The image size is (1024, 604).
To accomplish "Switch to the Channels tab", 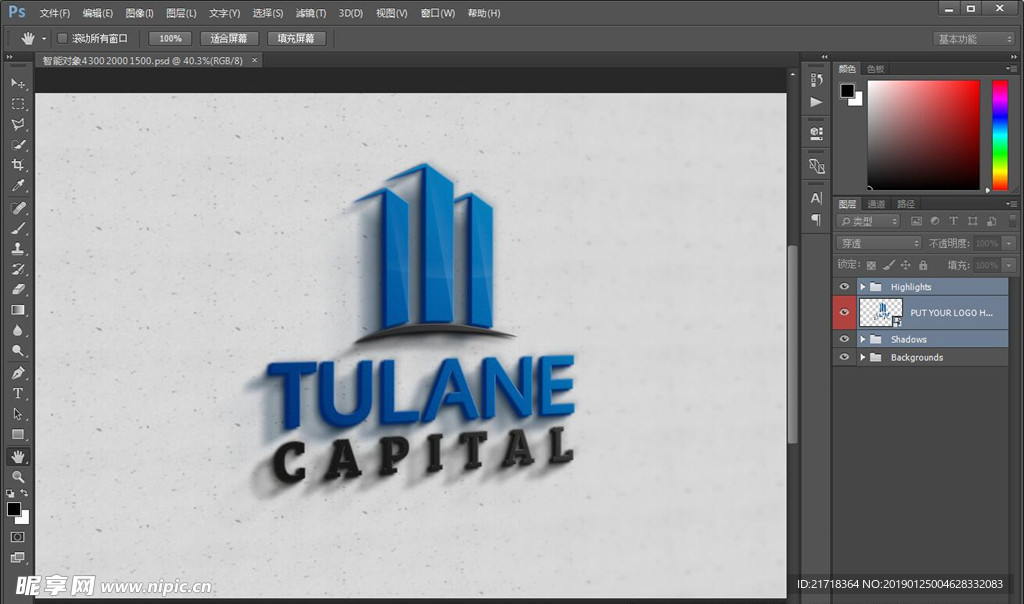I will coord(876,204).
